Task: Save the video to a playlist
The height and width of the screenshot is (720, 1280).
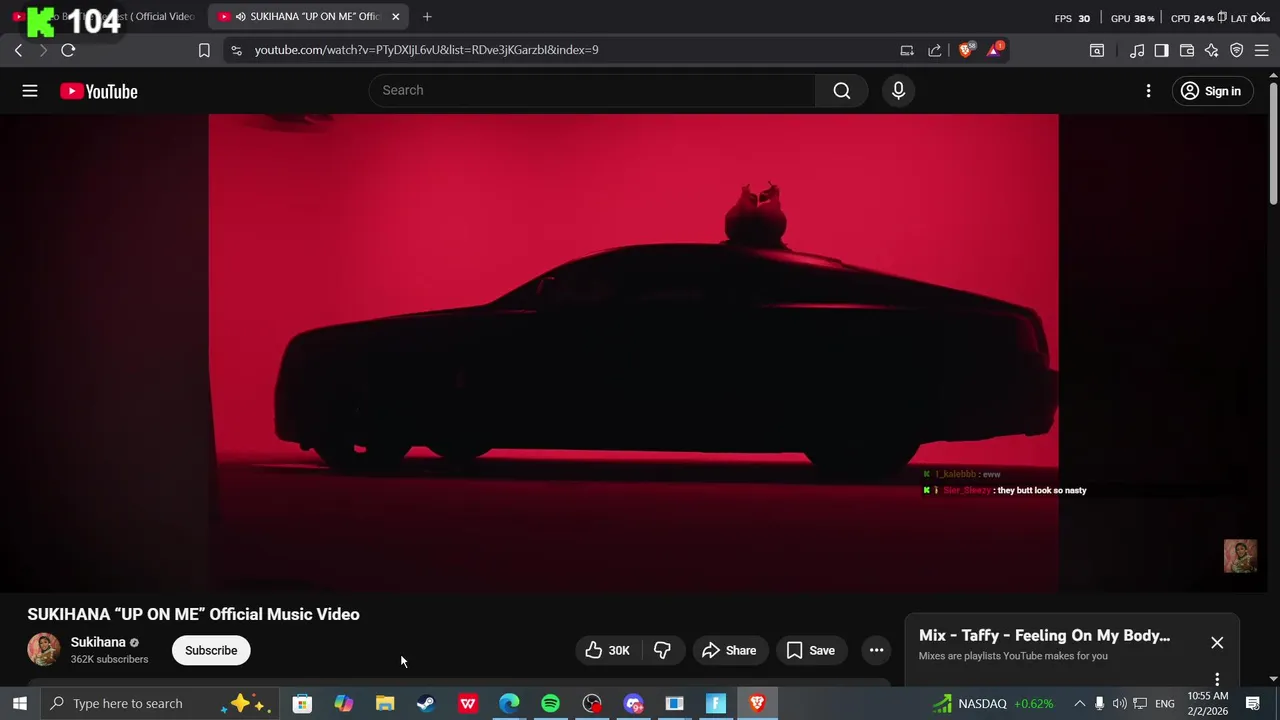Action: pyautogui.click(x=811, y=651)
